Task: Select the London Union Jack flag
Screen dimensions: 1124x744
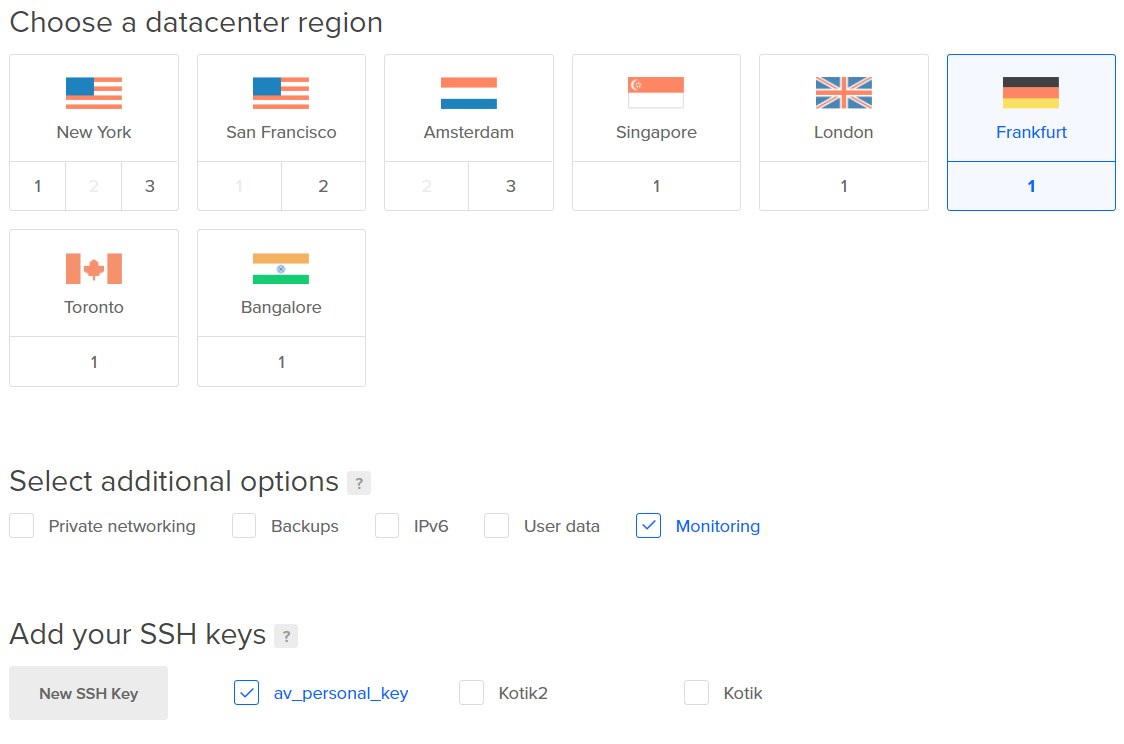Action: (x=844, y=93)
